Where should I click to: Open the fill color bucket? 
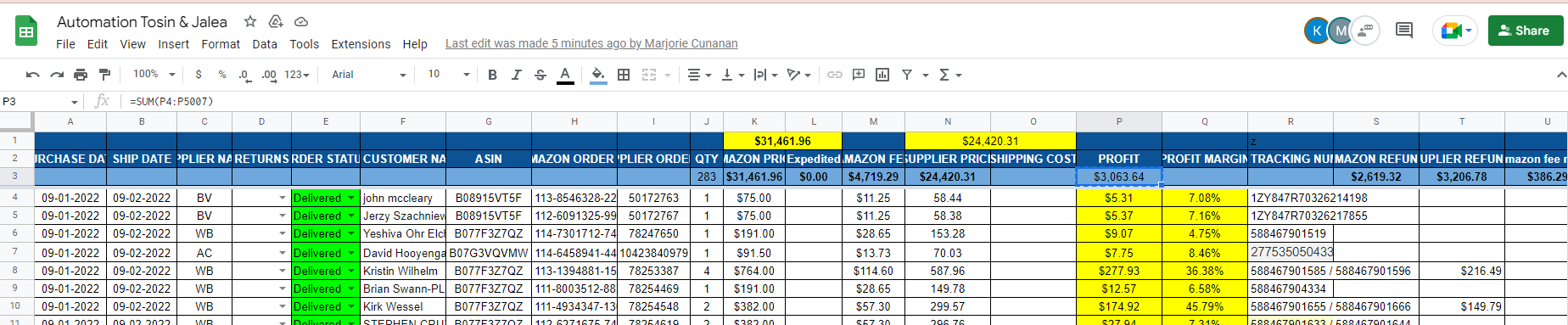[598, 76]
